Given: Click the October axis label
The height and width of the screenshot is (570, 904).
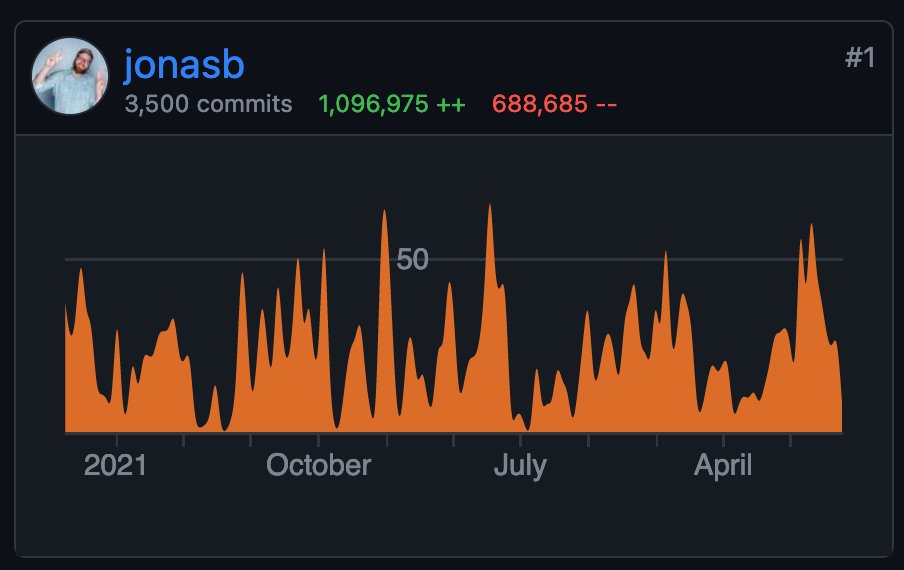Looking at the screenshot, I should tap(318, 465).
